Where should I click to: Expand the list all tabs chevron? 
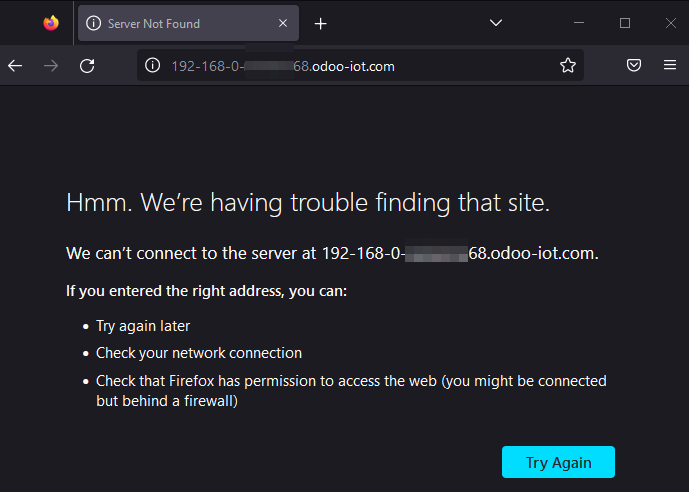coord(496,23)
